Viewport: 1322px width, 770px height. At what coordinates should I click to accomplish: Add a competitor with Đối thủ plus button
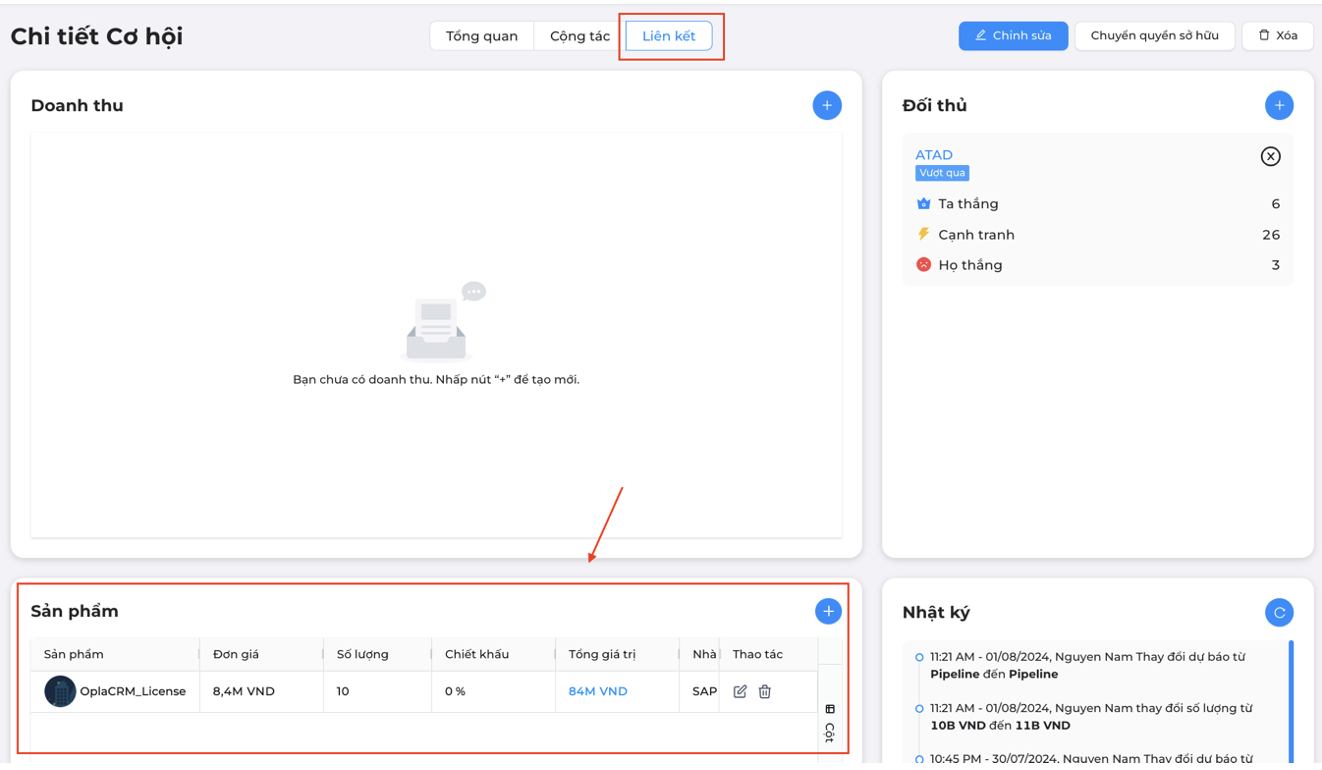coord(1279,105)
